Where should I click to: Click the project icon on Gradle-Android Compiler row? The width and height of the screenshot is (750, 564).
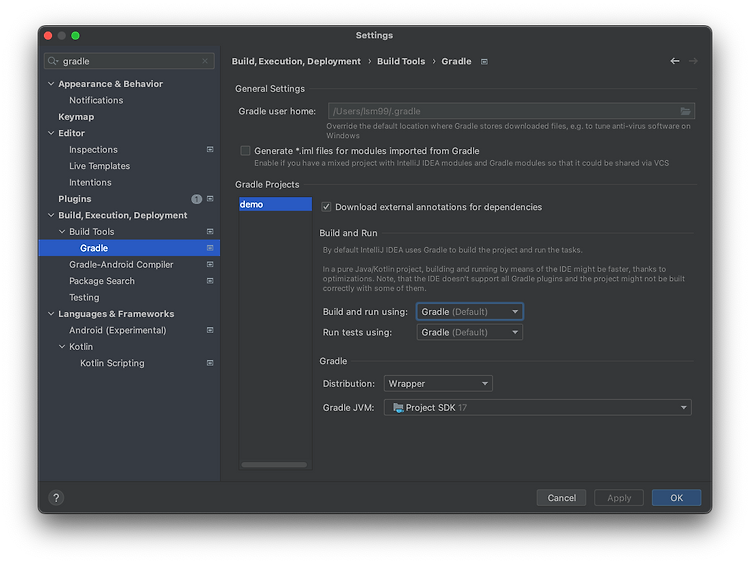[210, 265]
